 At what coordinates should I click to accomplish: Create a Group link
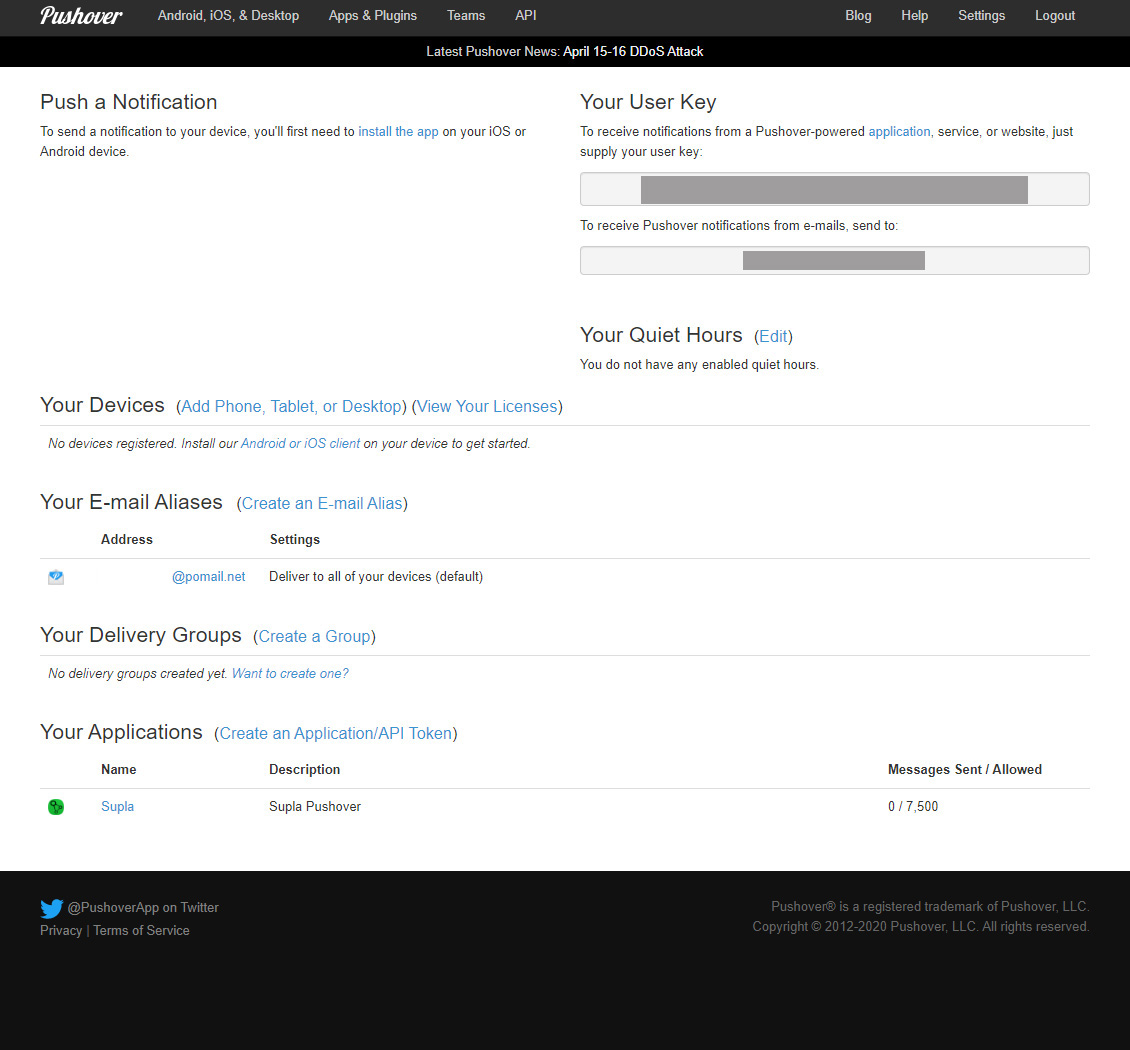coord(314,636)
